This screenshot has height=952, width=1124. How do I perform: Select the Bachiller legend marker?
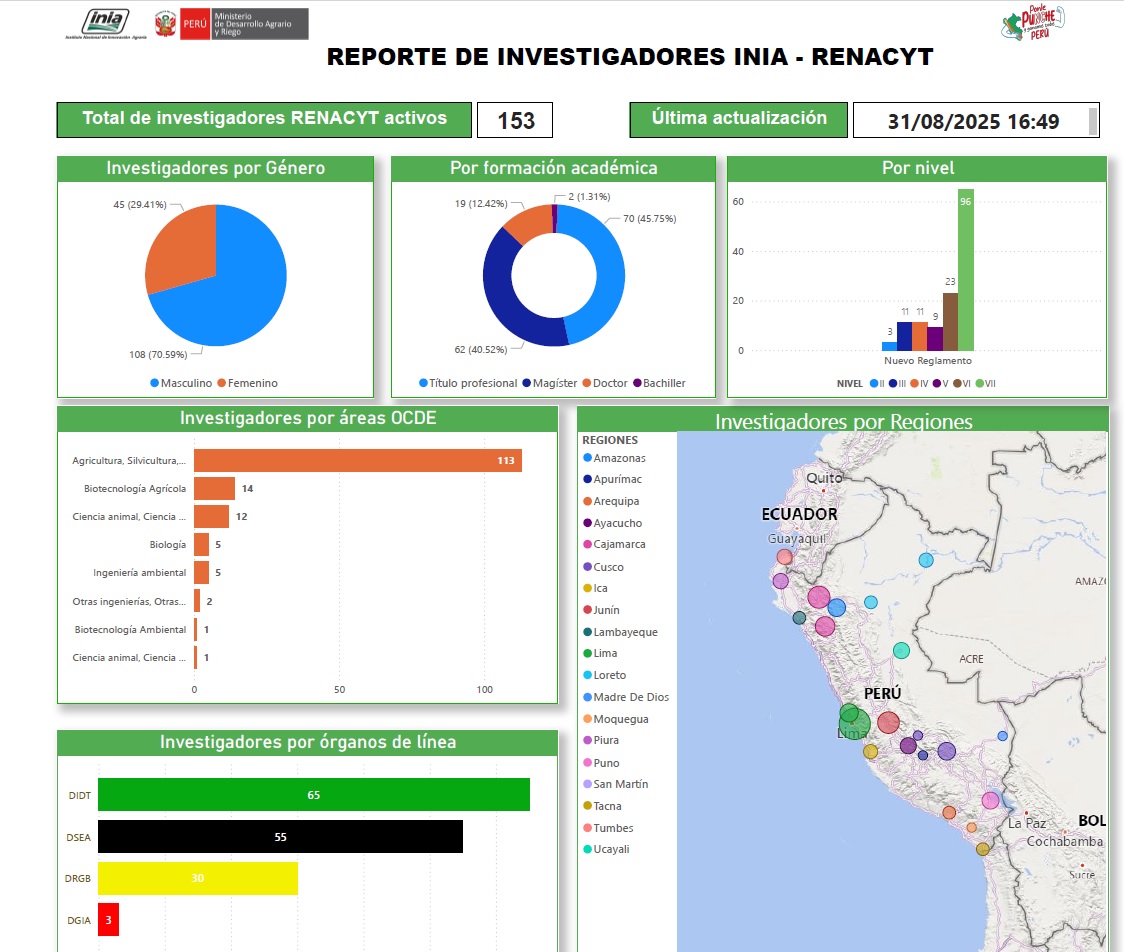tap(637, 383)
